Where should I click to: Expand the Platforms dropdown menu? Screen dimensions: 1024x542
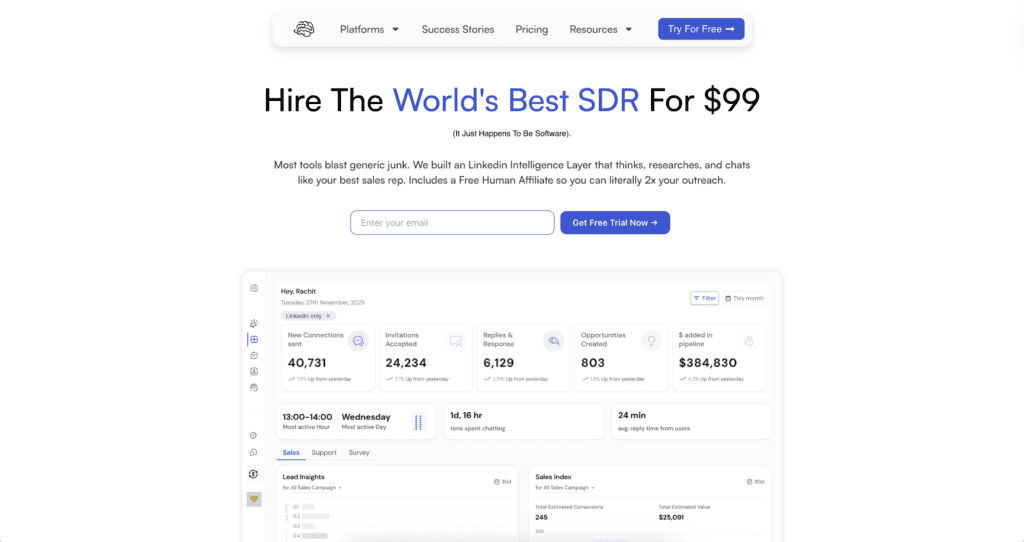369,29
